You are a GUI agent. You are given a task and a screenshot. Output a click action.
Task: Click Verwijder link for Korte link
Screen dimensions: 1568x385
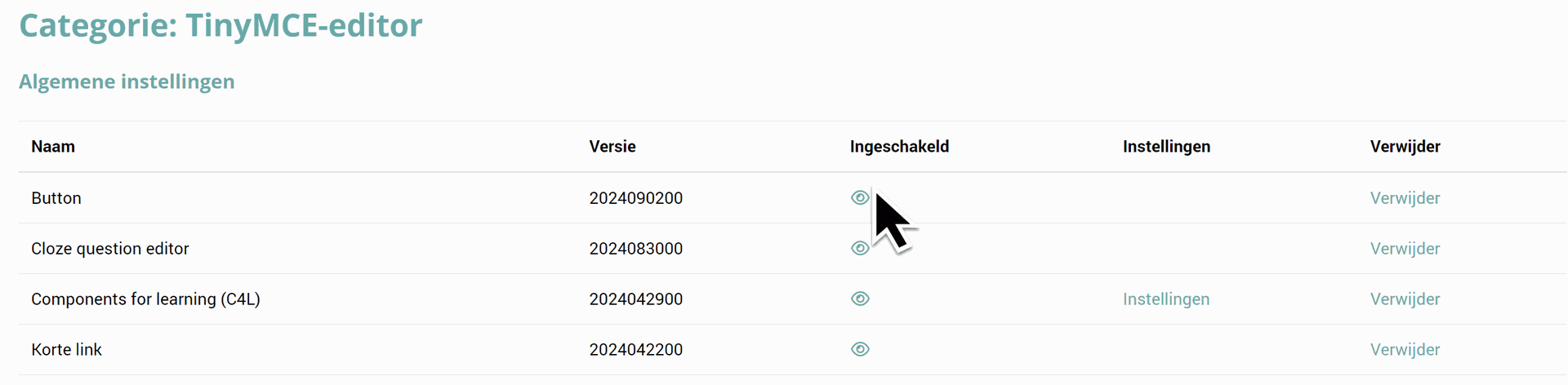(x=1405, y=350)
